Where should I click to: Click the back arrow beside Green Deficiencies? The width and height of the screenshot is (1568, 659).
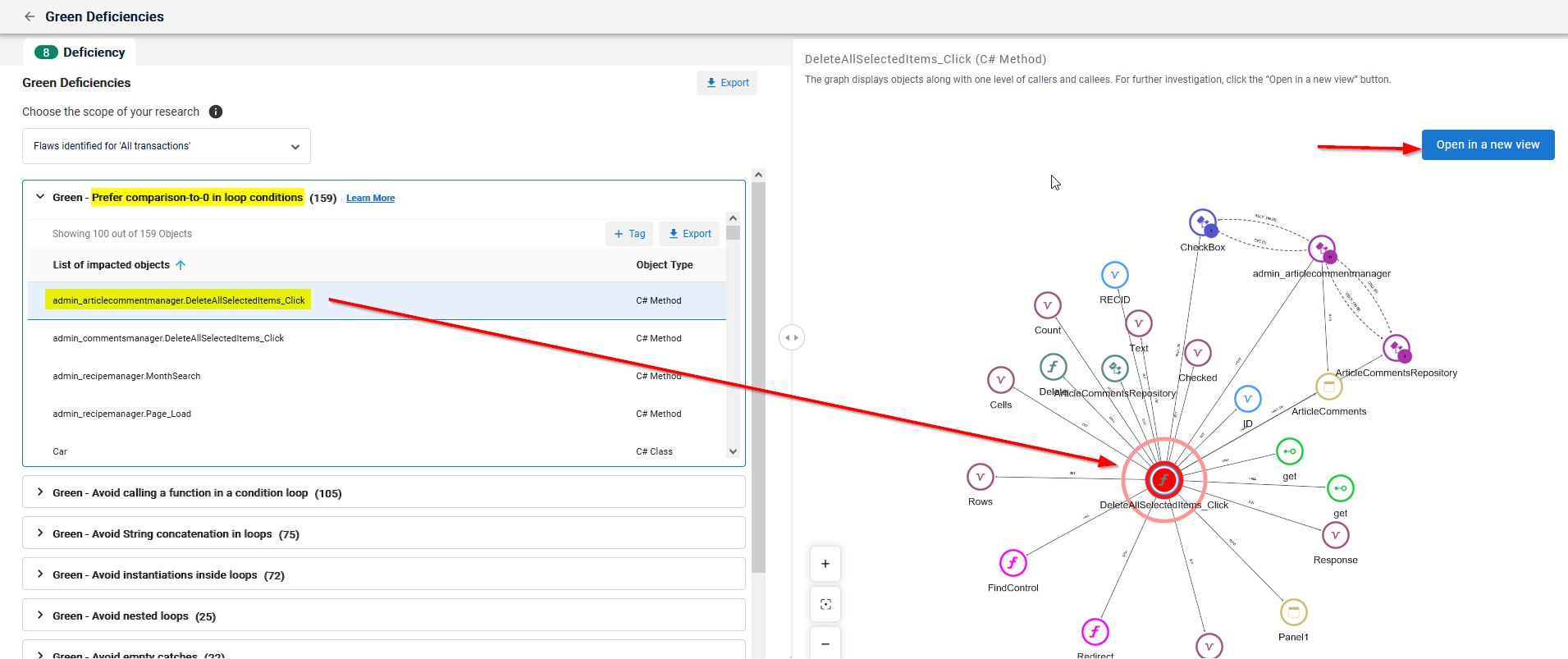tap(30, 16)
